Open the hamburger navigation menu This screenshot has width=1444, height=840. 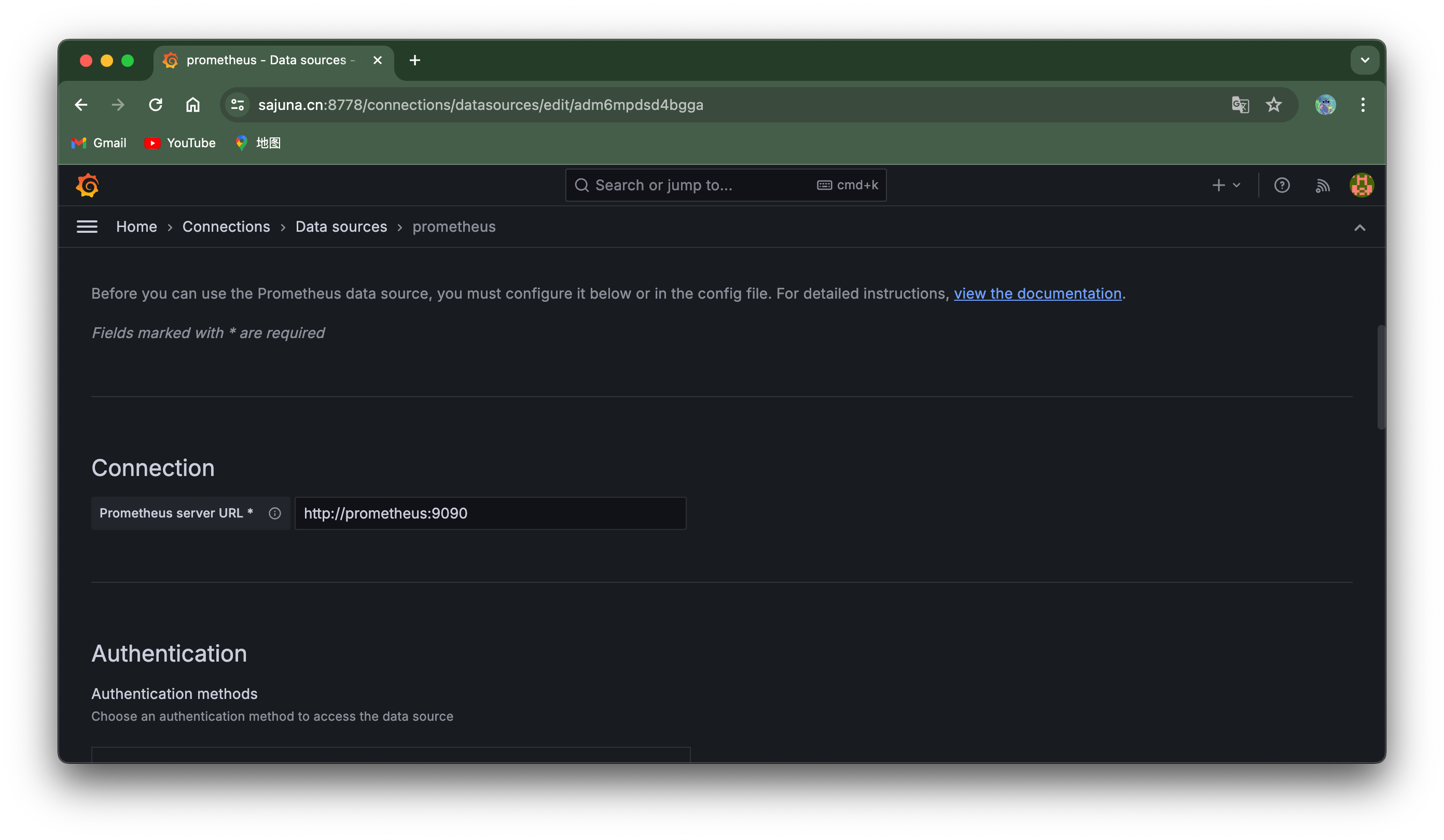coord(87,227)
